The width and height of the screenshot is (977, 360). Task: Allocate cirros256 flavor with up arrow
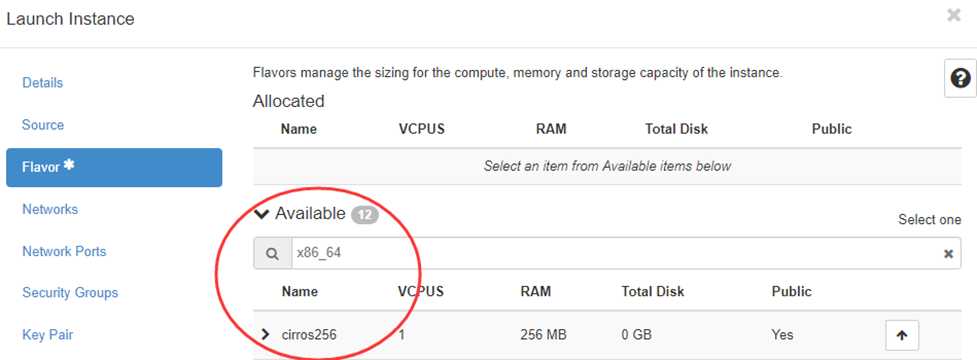pos(902,335)
